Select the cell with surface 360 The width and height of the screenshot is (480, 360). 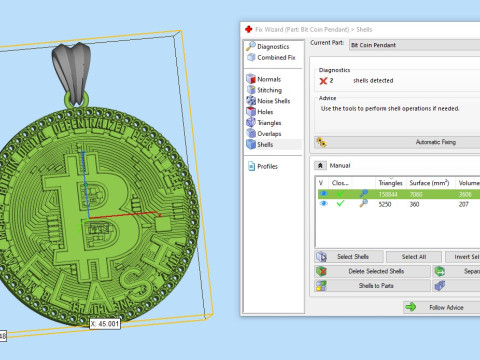coord(414,204)
